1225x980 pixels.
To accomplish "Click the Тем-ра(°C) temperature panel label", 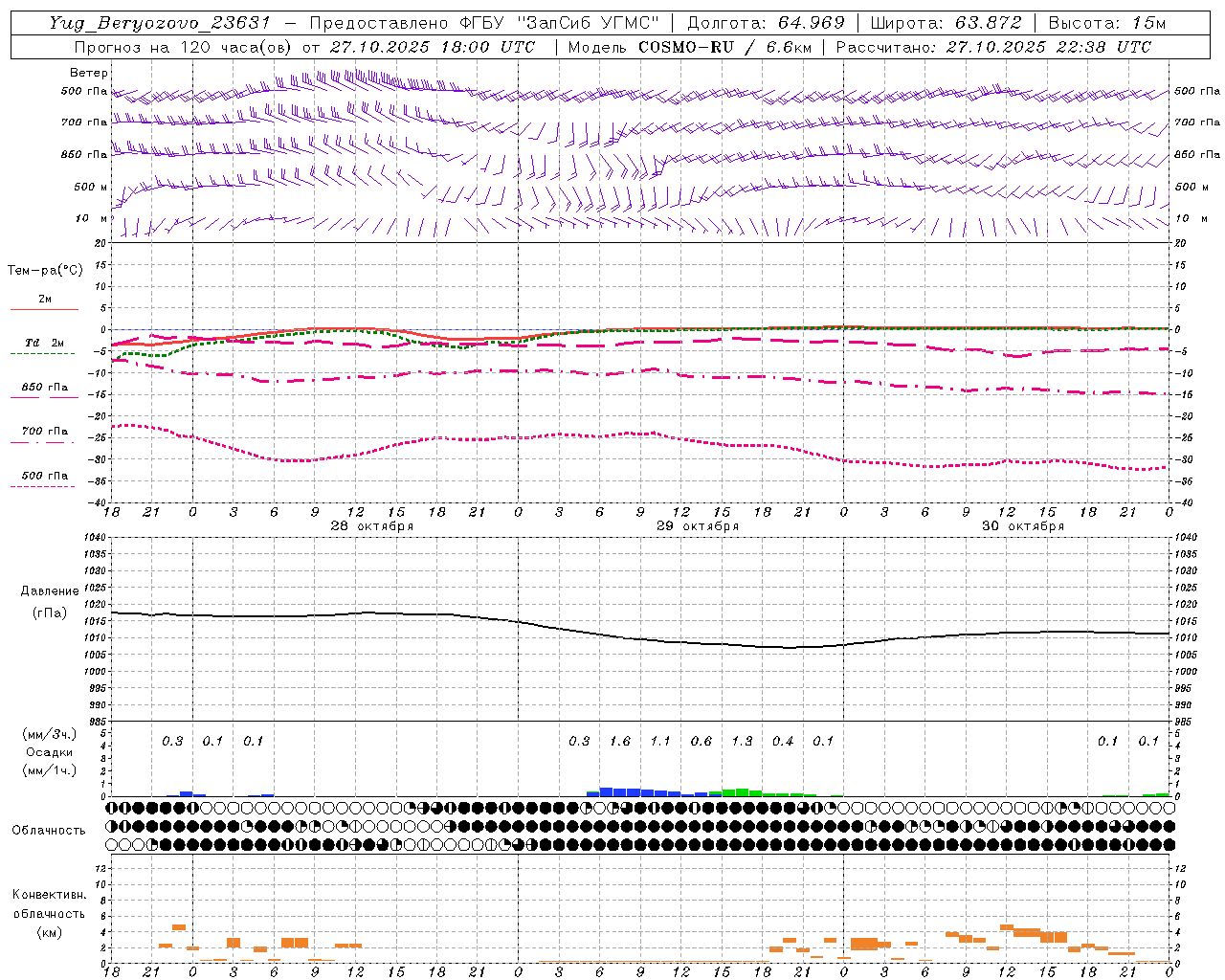I will 45,271.
